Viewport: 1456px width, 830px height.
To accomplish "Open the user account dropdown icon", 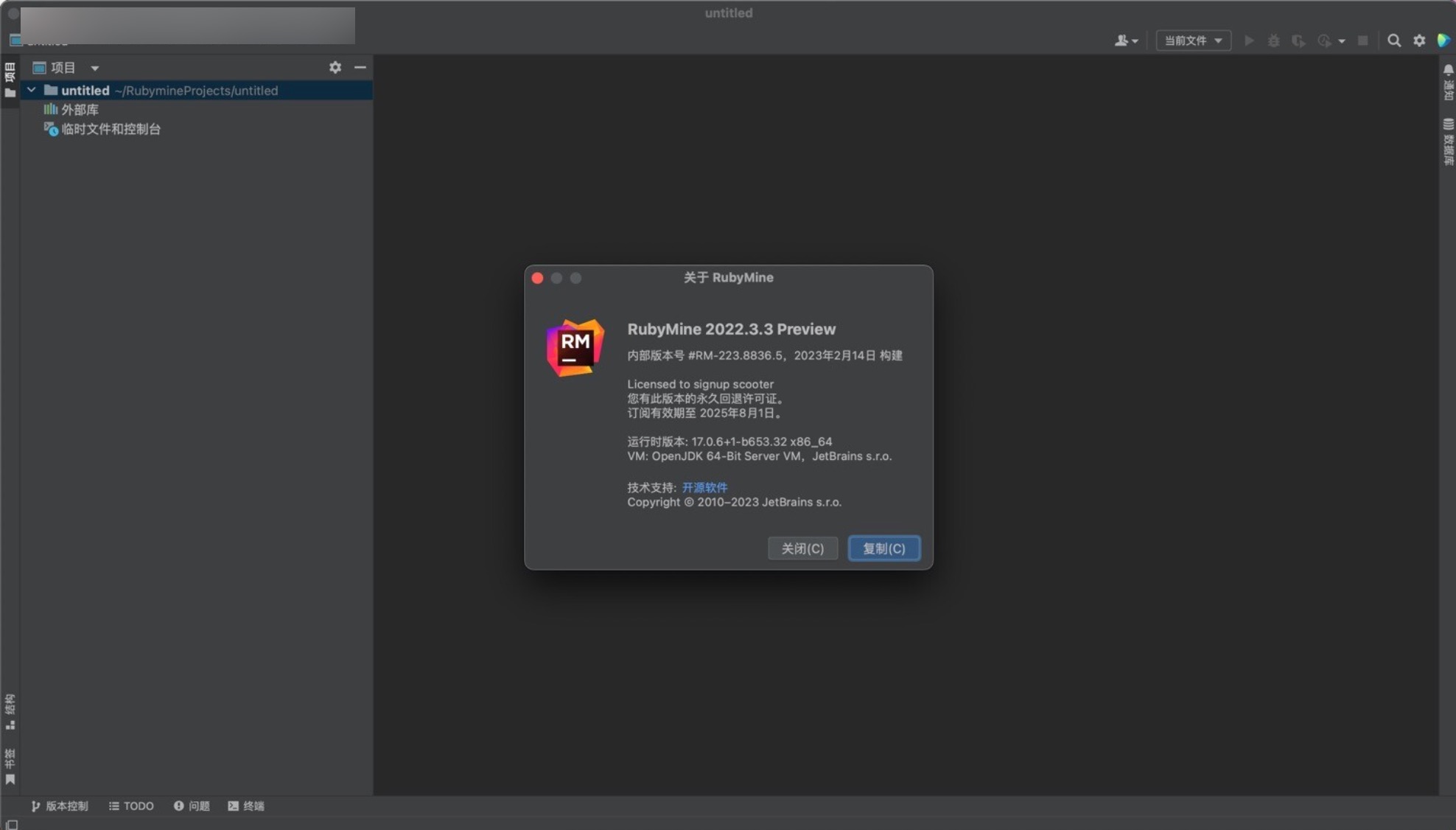I will coord(1126,41).
